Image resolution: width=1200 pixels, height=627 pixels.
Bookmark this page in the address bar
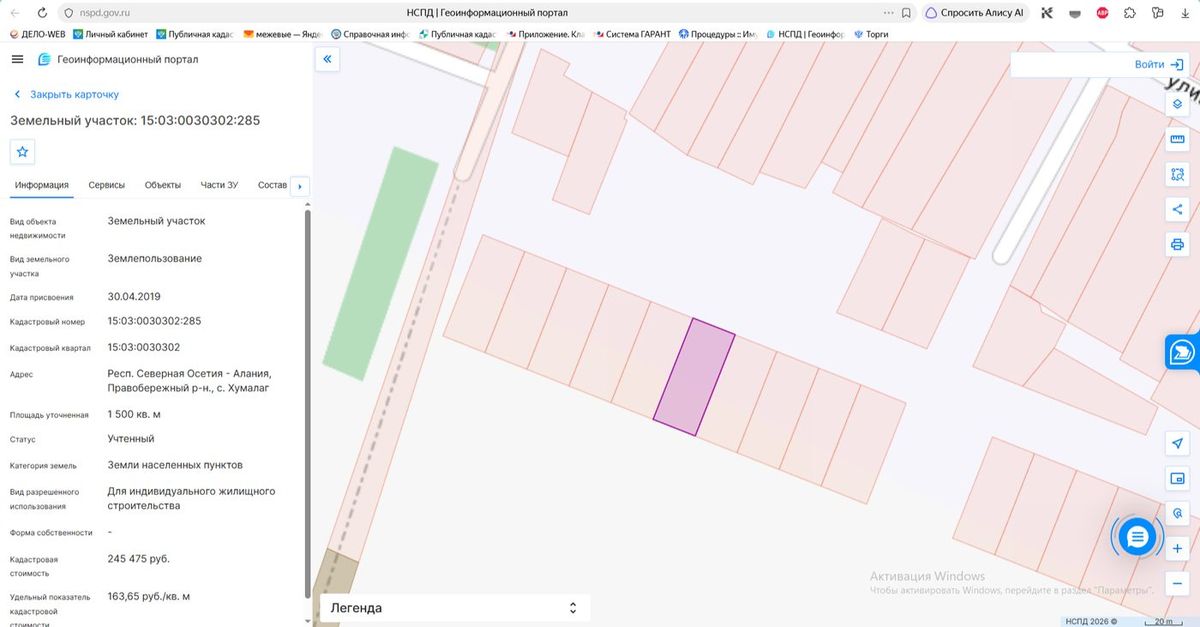(906, 13)
